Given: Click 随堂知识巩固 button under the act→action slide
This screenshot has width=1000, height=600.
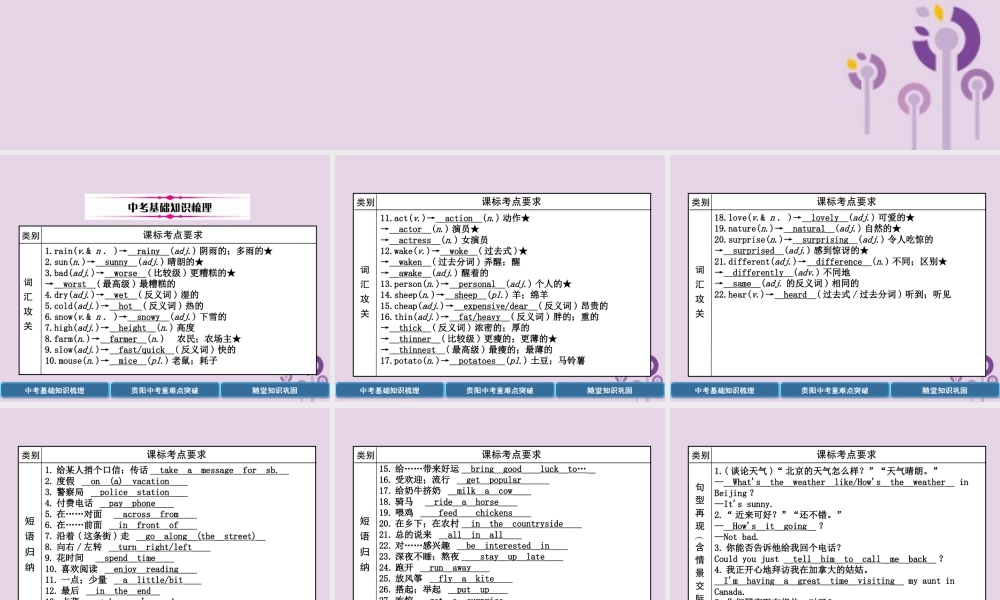Looking at the screenshot, I should [610, 390].
